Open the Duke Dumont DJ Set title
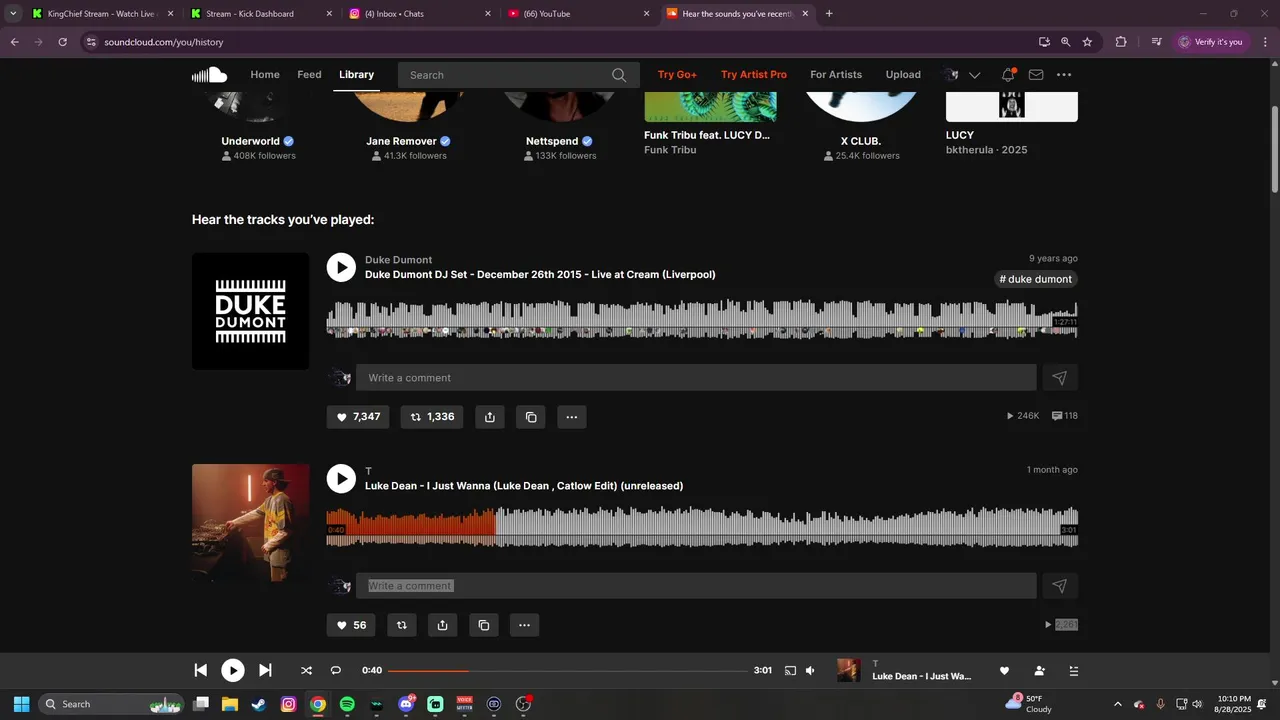Screen dimensions: 1280x720 click(540, 274)
